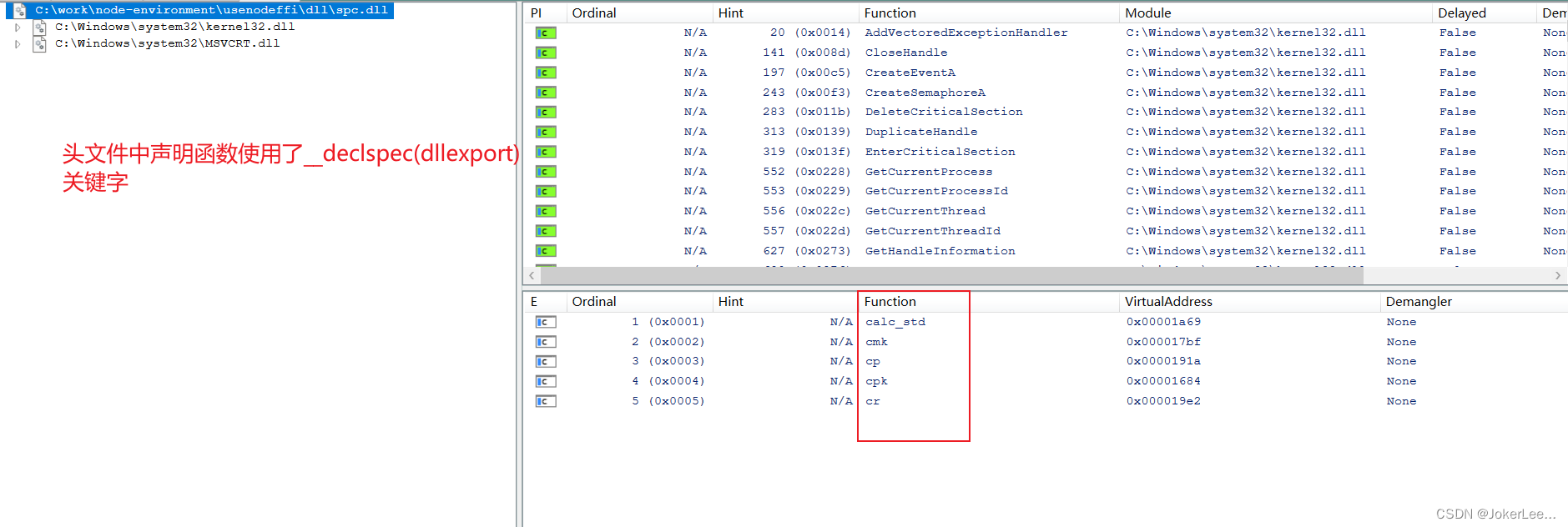Sort exports by Function column header
Screen dimensions: 1568x527
[x=988, y=301]
